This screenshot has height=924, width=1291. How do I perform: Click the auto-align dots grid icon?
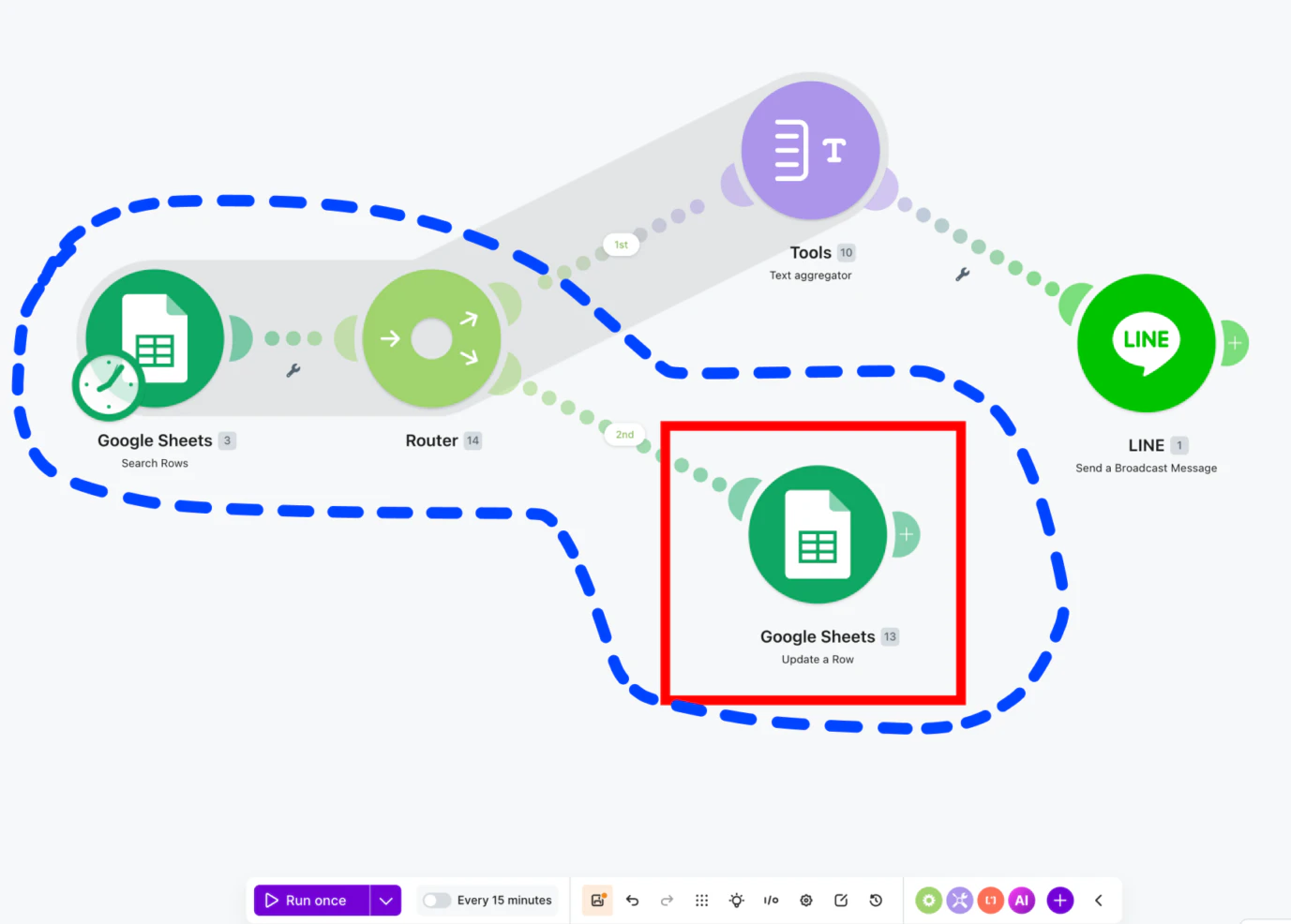701,901
